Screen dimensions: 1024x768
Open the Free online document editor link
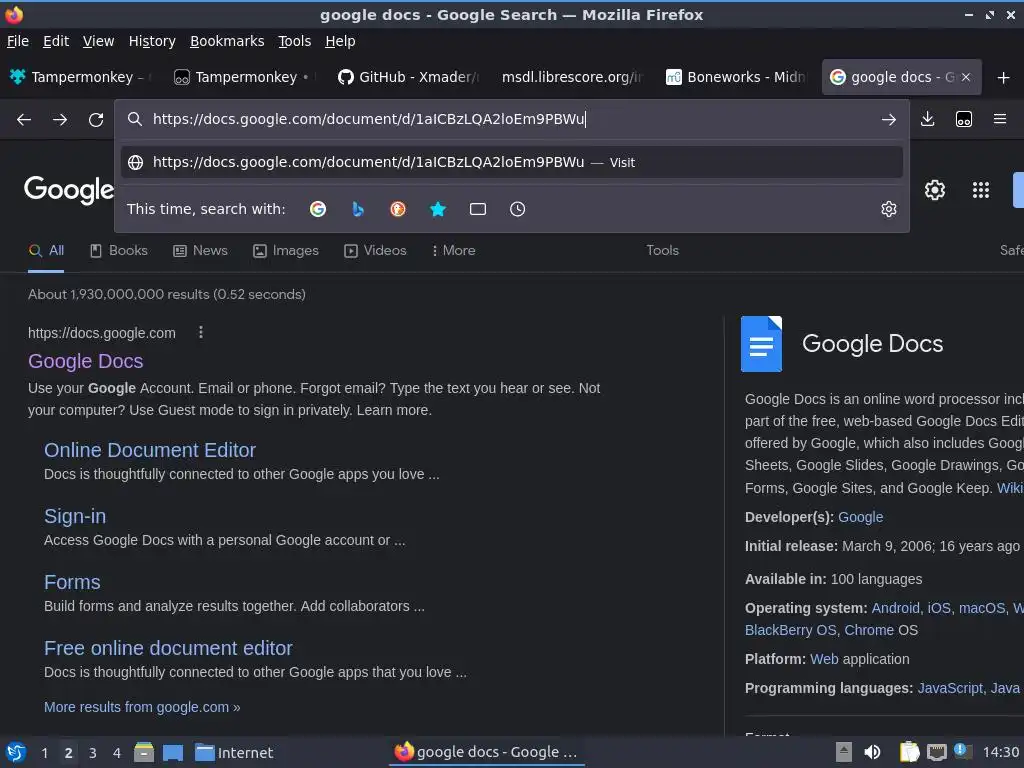(168, 648)
